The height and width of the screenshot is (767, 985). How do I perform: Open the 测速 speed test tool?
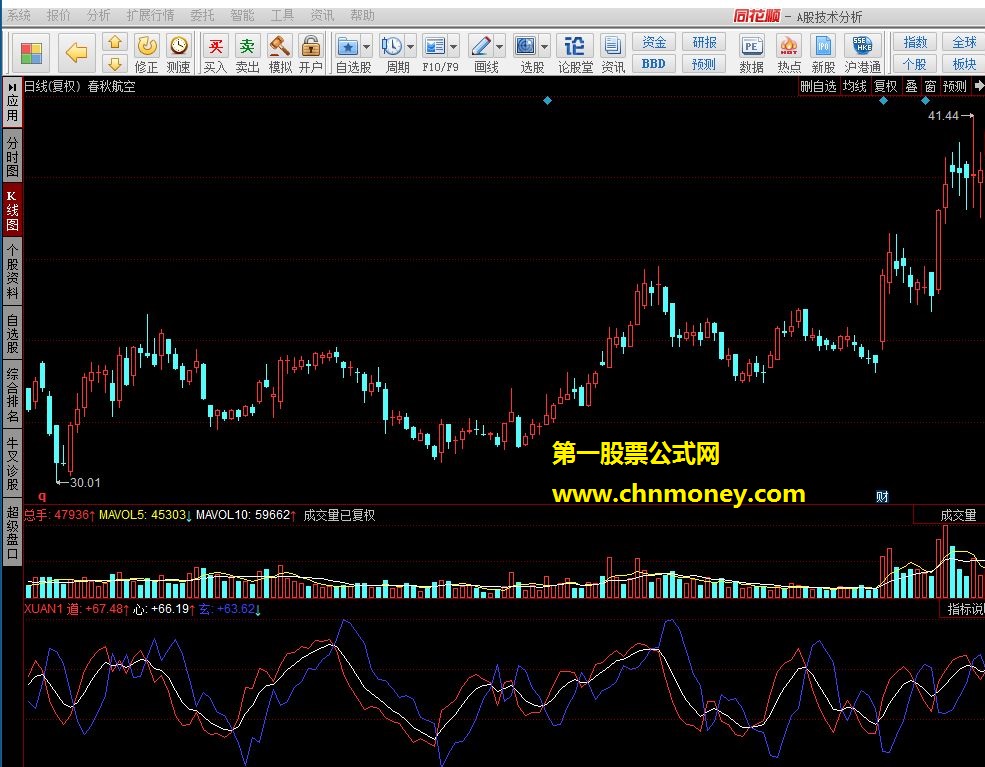coord(179,53)
